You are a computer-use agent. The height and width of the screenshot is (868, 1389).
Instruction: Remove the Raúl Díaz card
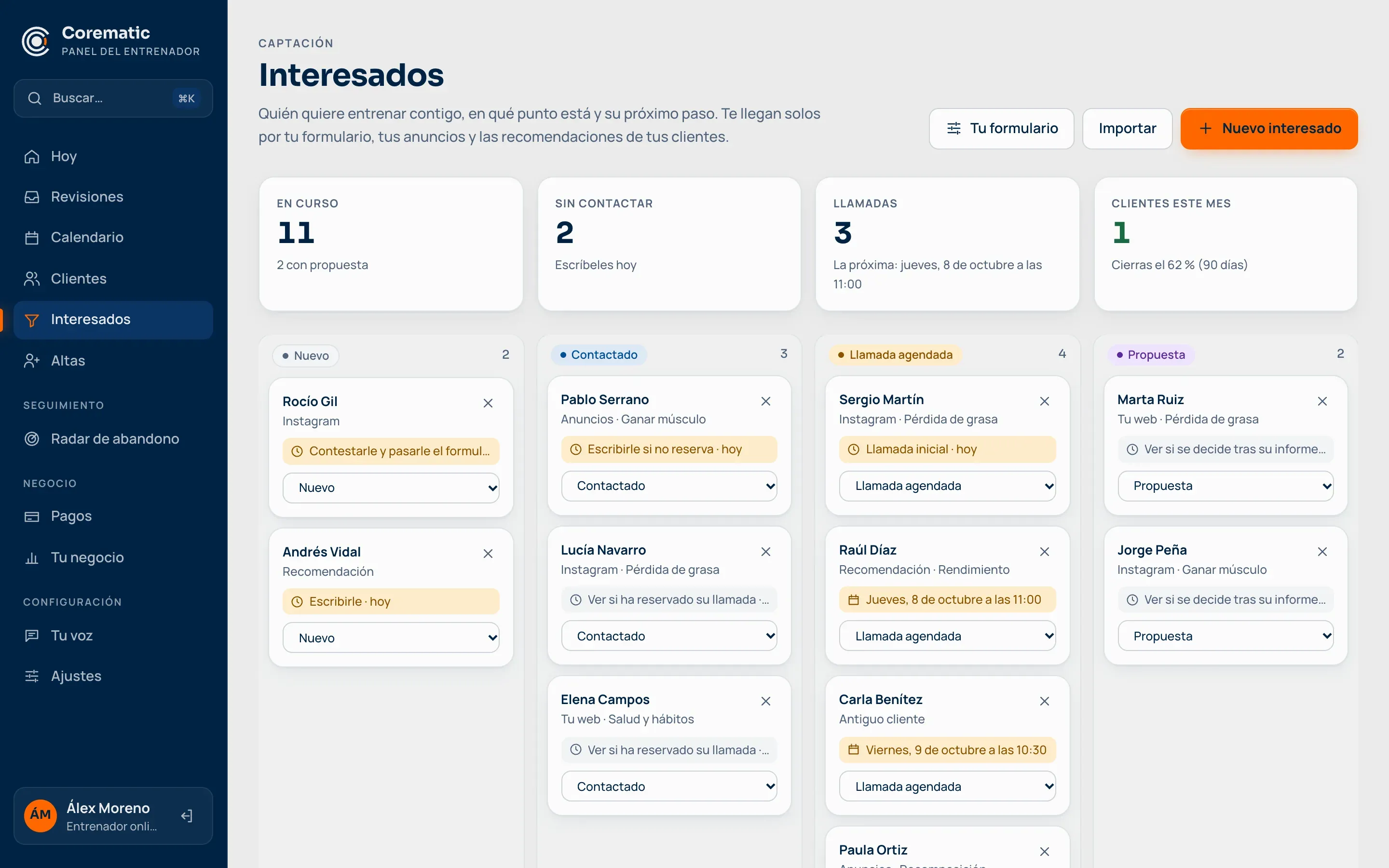click(1045, 552)
